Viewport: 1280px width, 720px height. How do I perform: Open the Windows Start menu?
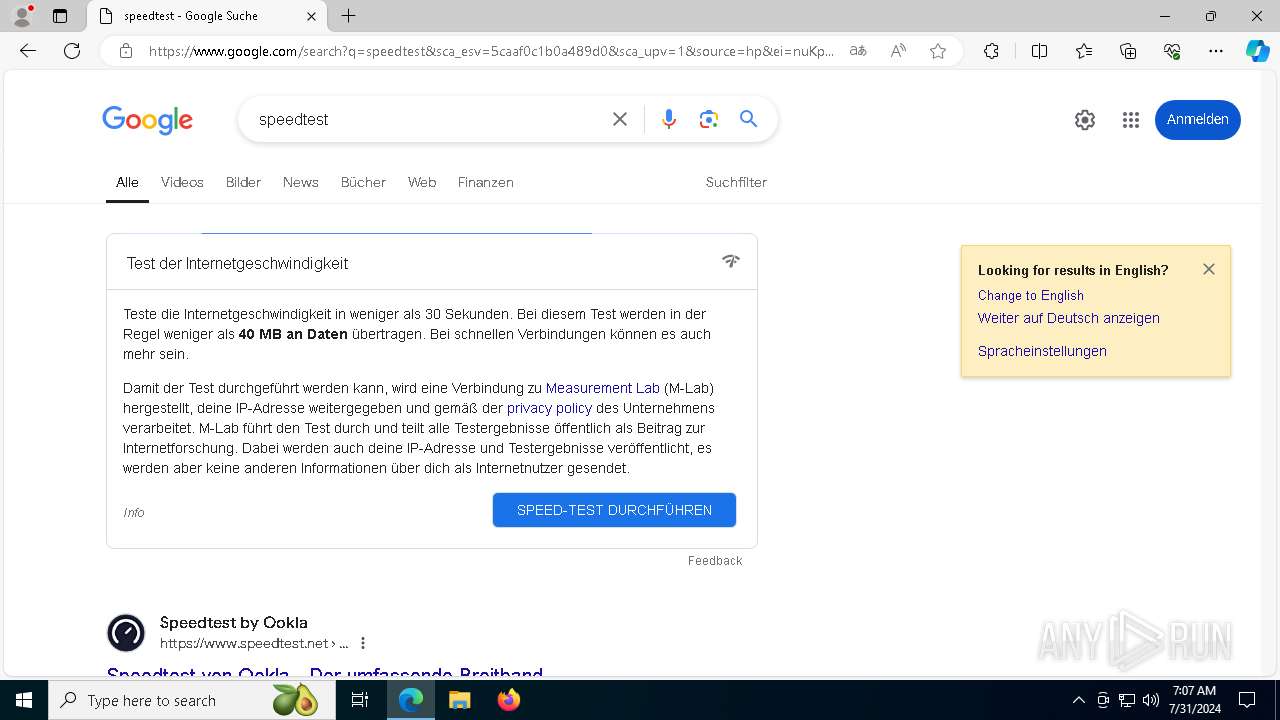tap(24, 700)
